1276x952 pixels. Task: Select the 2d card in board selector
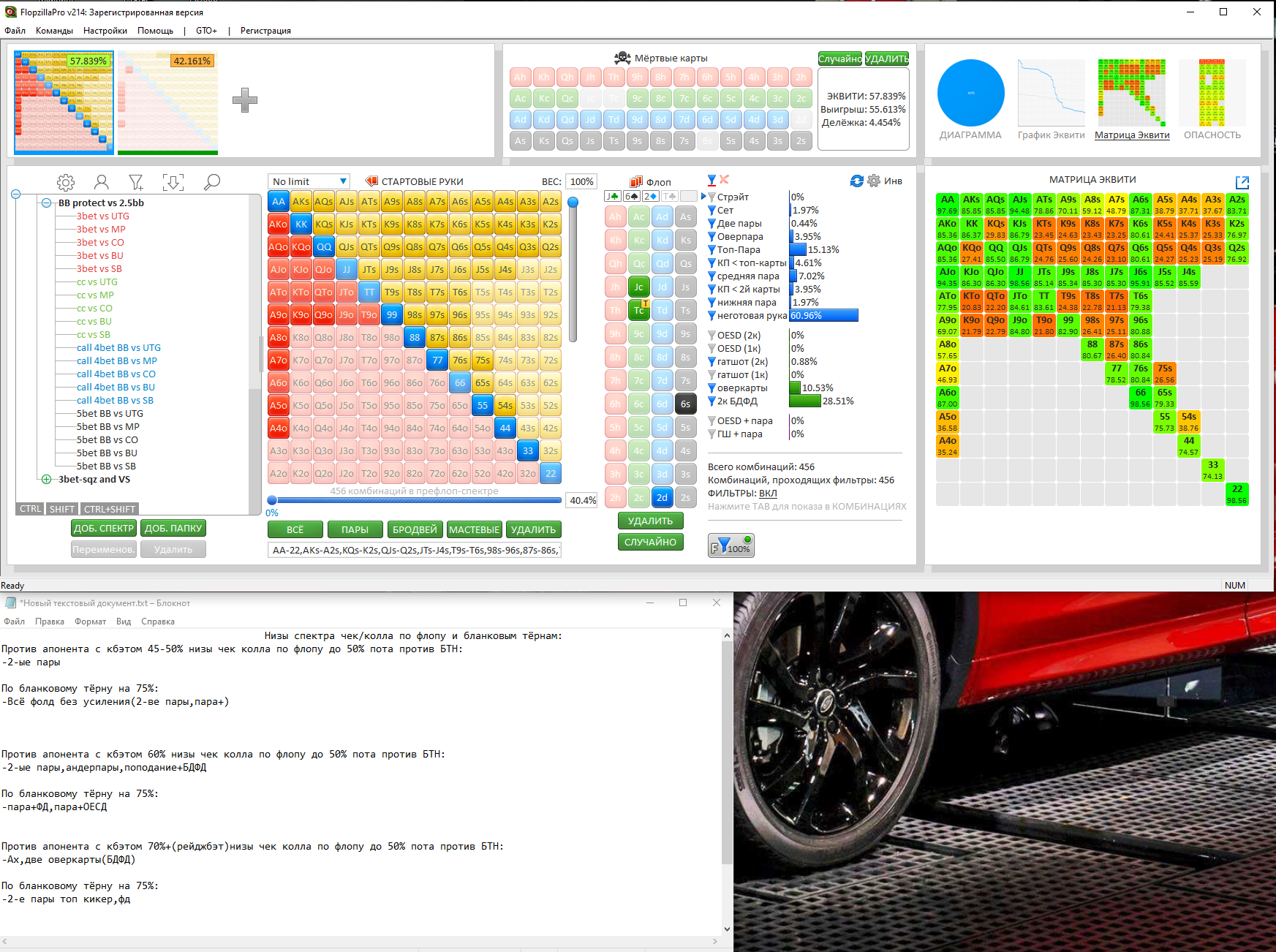(x=662, y=497)
